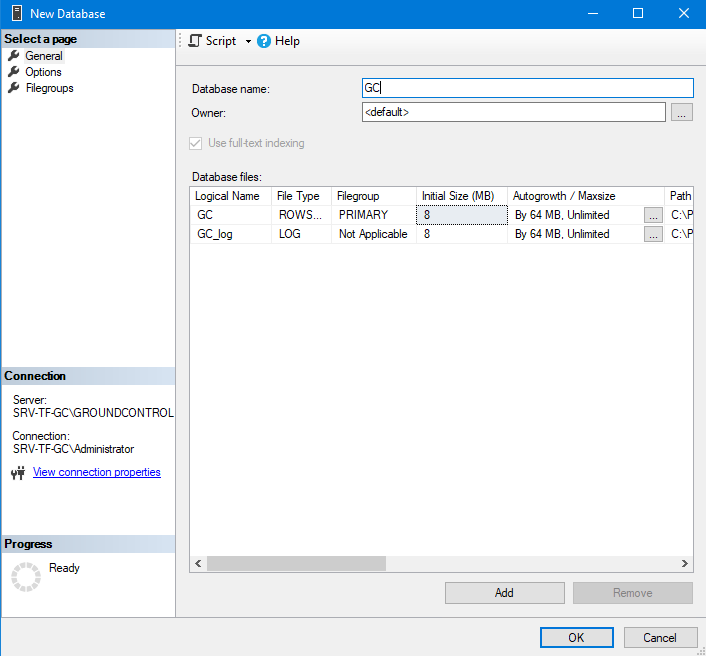706x656 pixels.
Task: Select the General page wrench icon
Action: [14, 56]
